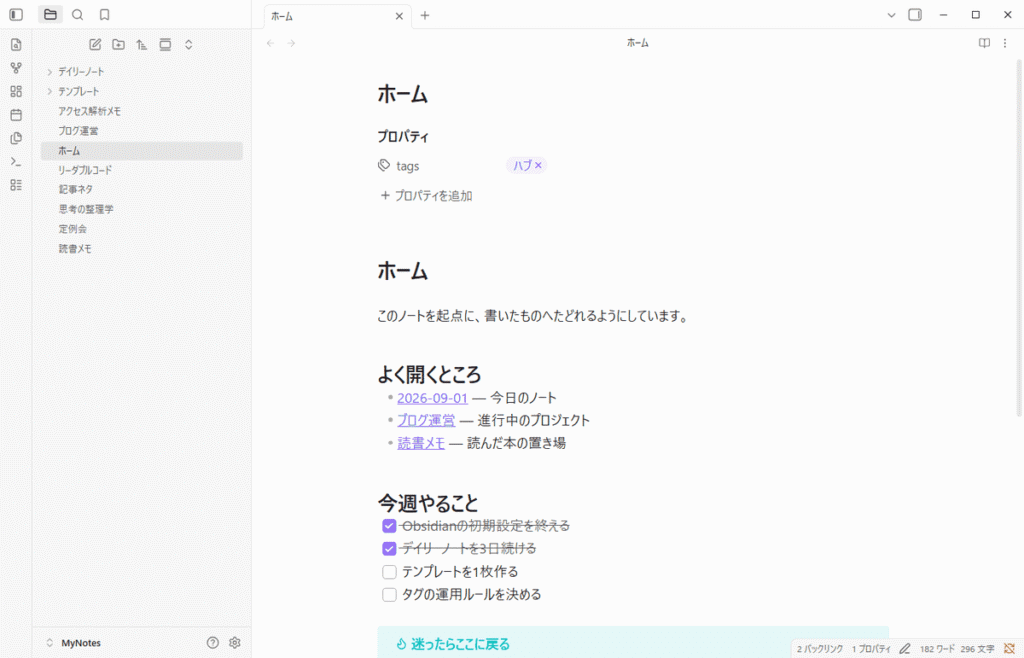Click '2 バックリンク' in status bar
This screenshot has width=1024, height=658.
coord(820,649)
